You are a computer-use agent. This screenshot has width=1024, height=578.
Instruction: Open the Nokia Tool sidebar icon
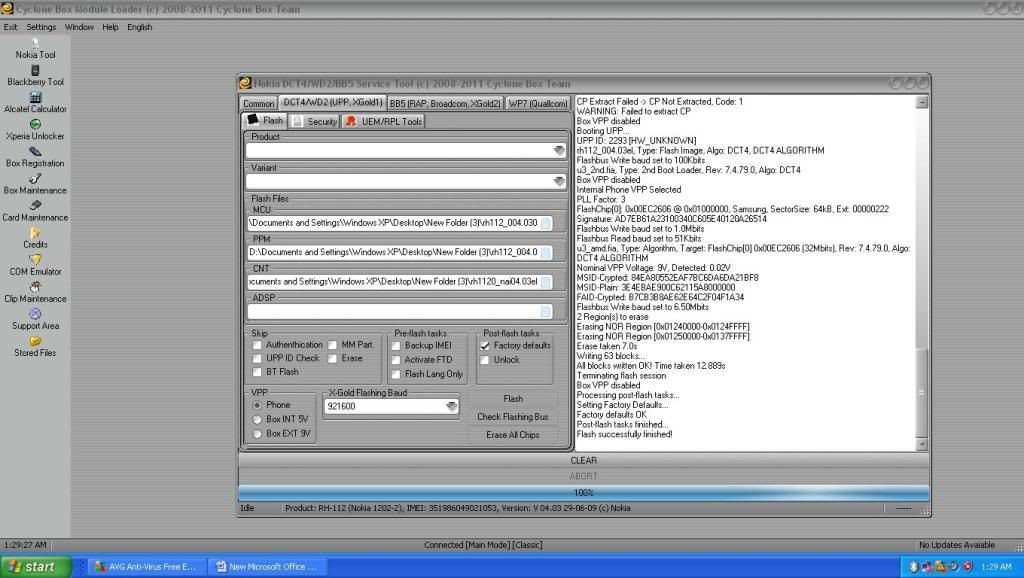tap(35, 43)
